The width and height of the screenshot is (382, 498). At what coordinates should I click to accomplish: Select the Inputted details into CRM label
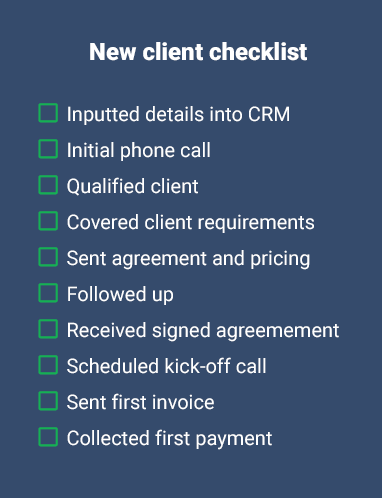coord(178,114)
